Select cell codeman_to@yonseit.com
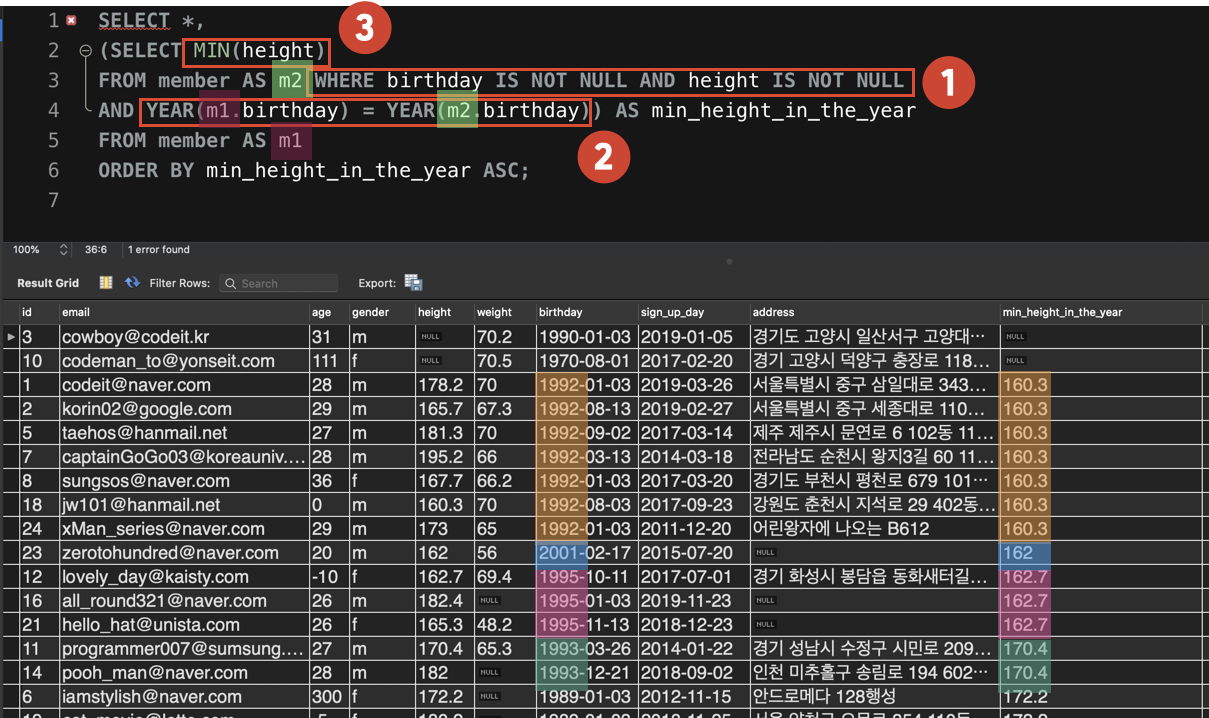1209x718 pixels. [183, 361]
